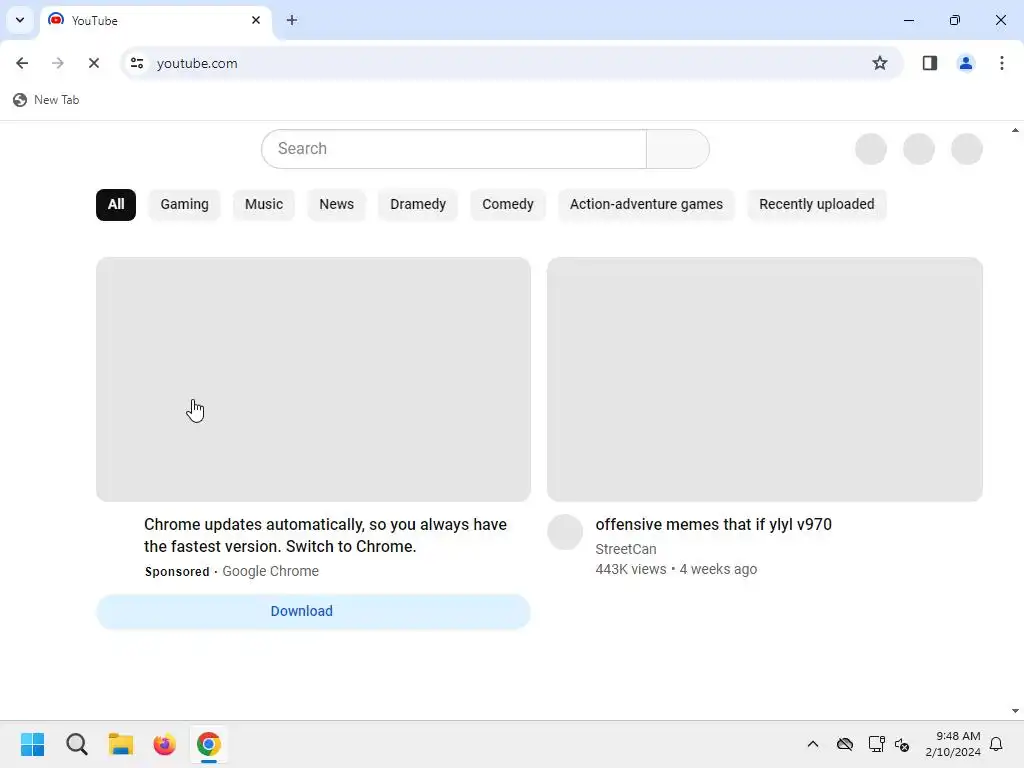The height and width of the screenshot is (768, 1024).
Task: Click the cloud sync tray icon
Action: coord(844,744)
